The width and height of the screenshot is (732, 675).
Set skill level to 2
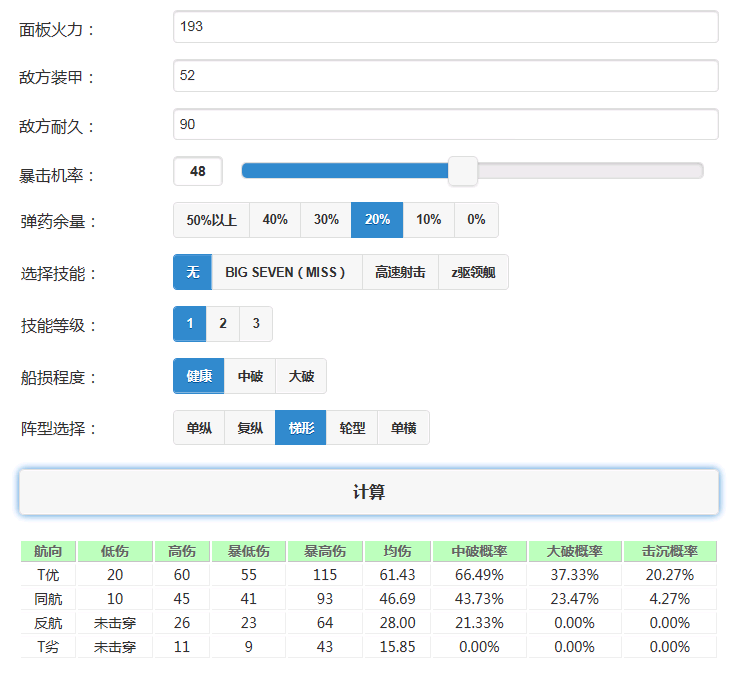pyautogui.click(x=223, y=324)
